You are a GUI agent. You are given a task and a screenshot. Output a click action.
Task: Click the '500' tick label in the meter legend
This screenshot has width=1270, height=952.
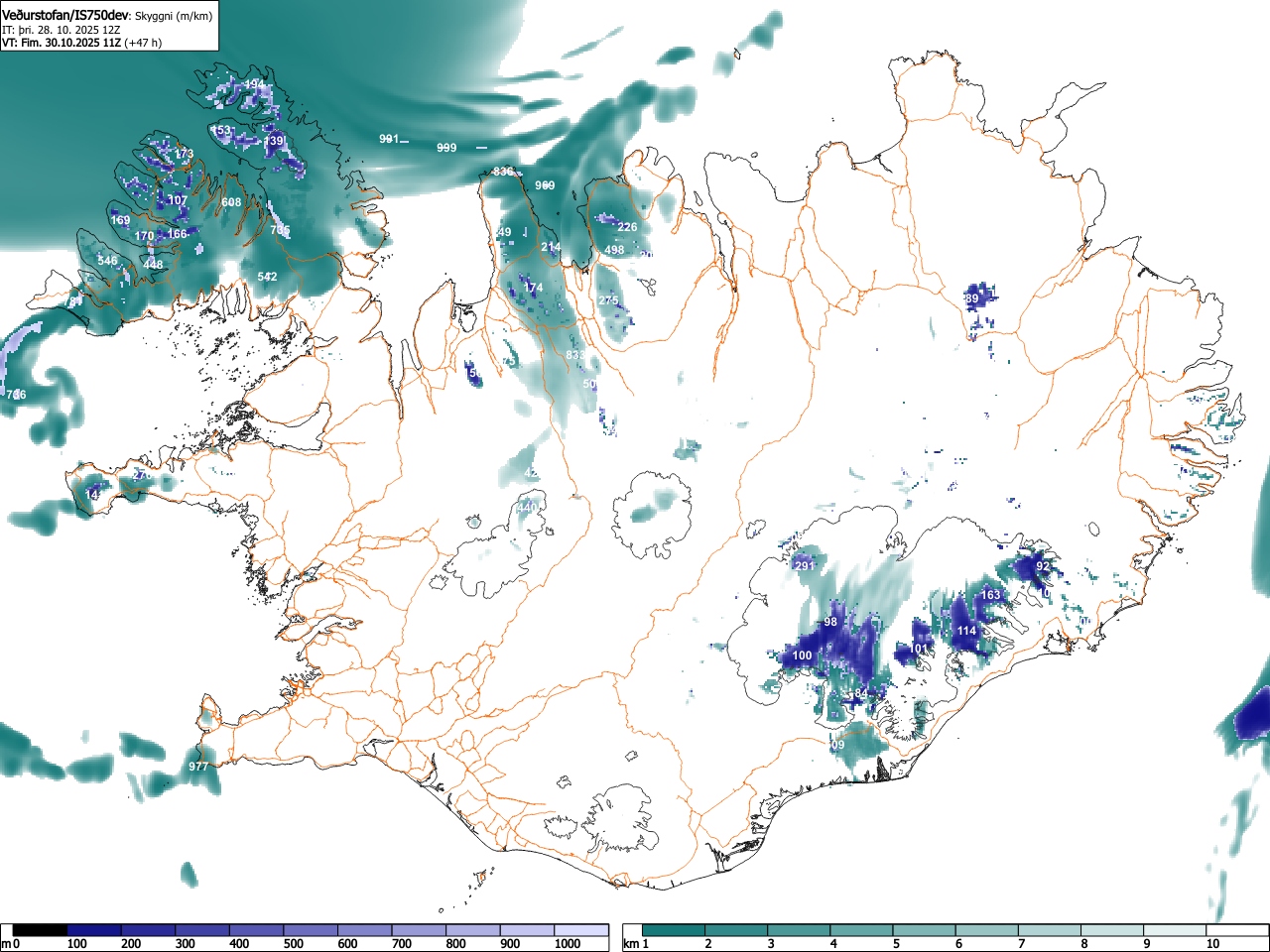294,944
